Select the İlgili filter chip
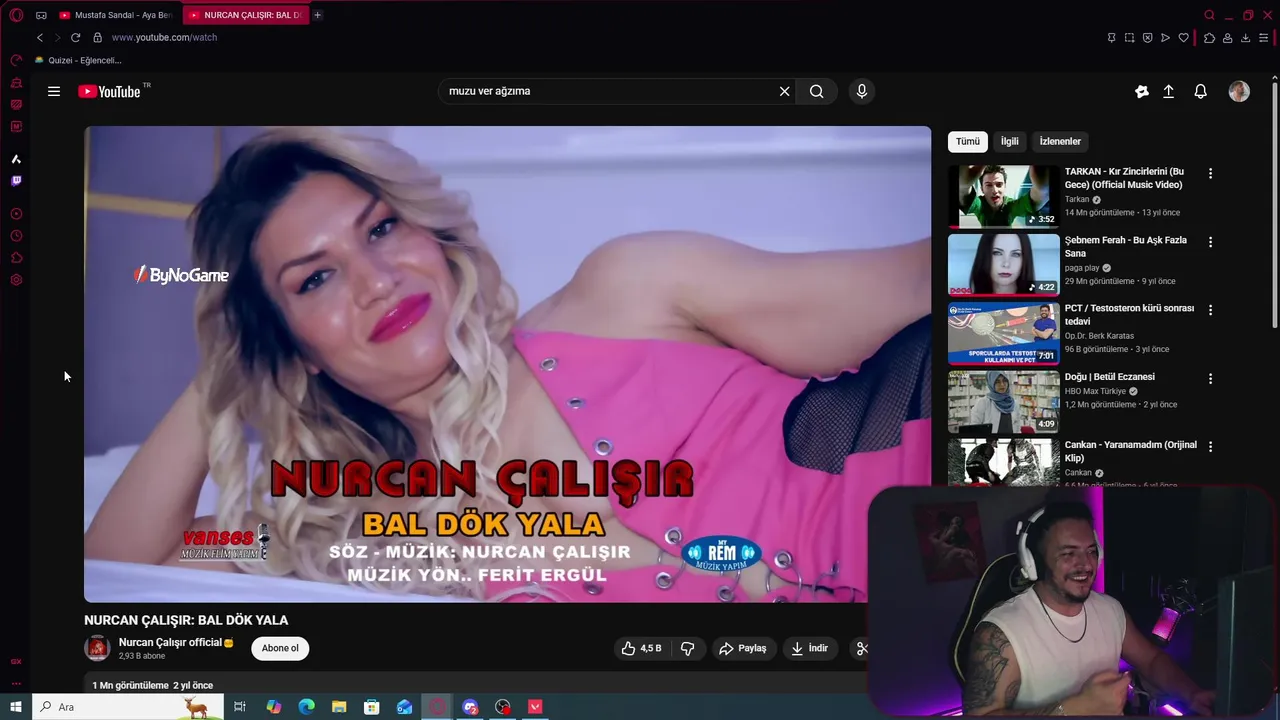This screenshot has width=1280, height=720. (x=1010, y=141)
